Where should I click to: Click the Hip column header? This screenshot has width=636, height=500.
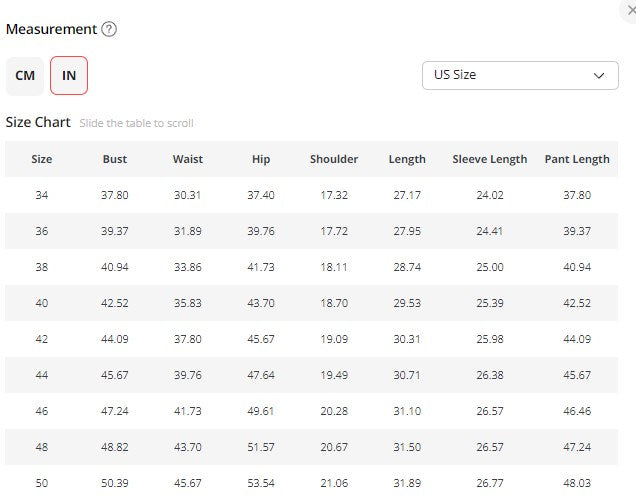click(x=261, y=159)
